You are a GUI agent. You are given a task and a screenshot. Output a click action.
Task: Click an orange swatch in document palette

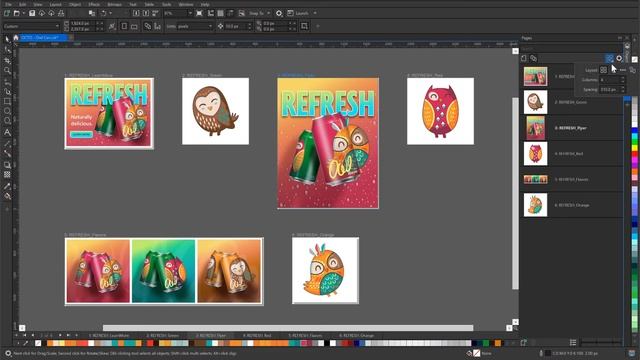(51, 343)
